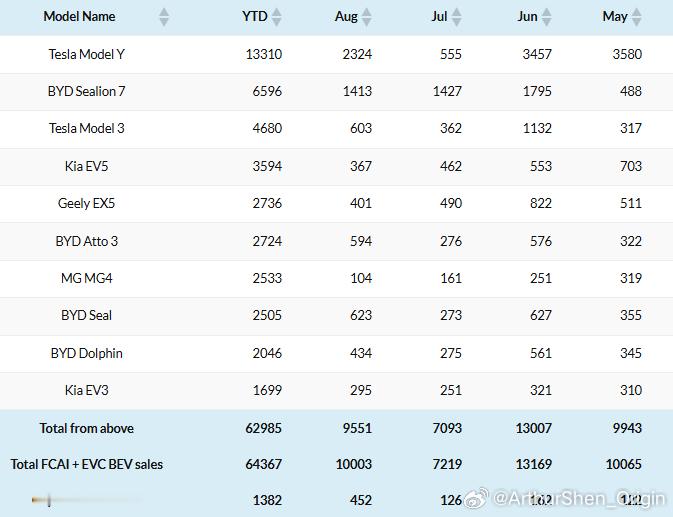The width and height of the screenshot is (673, 517).
Task: Choose the Kia EV5 row name
Action: (86, 166)
